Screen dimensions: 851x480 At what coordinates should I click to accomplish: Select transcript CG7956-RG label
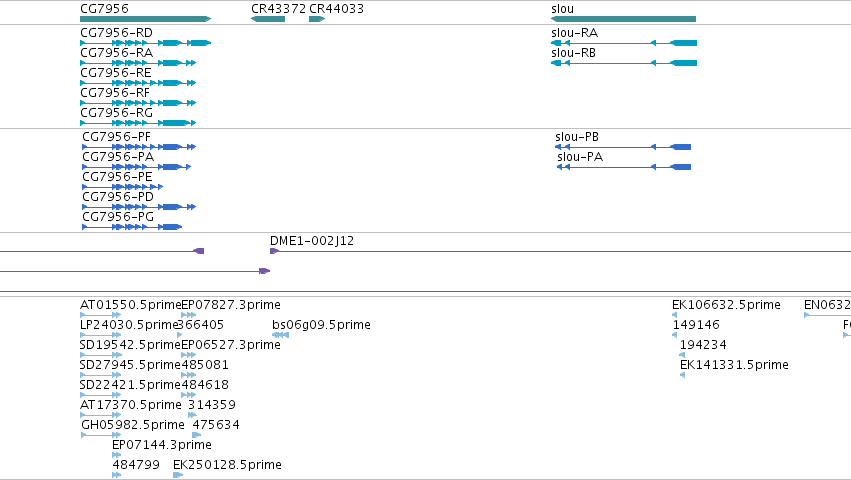[116, 113]
